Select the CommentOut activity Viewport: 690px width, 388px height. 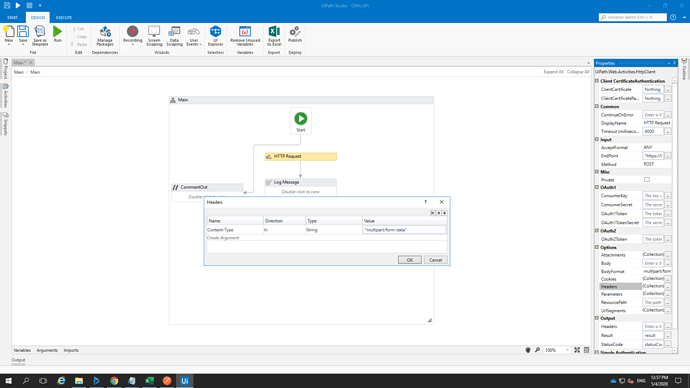click(x=207, y=187)
